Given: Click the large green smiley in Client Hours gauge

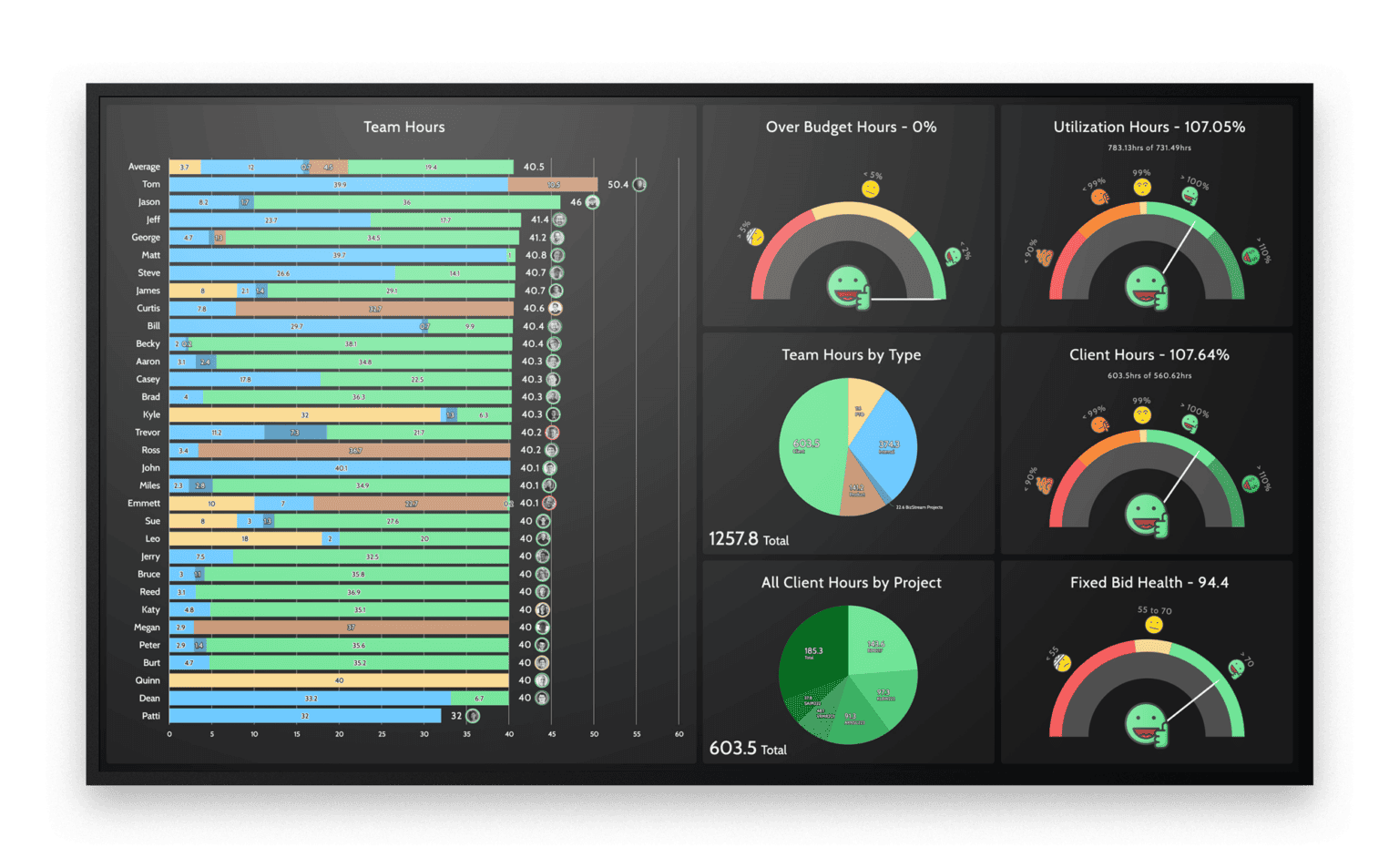Looking at the screenshot, I should [1147, 516].
